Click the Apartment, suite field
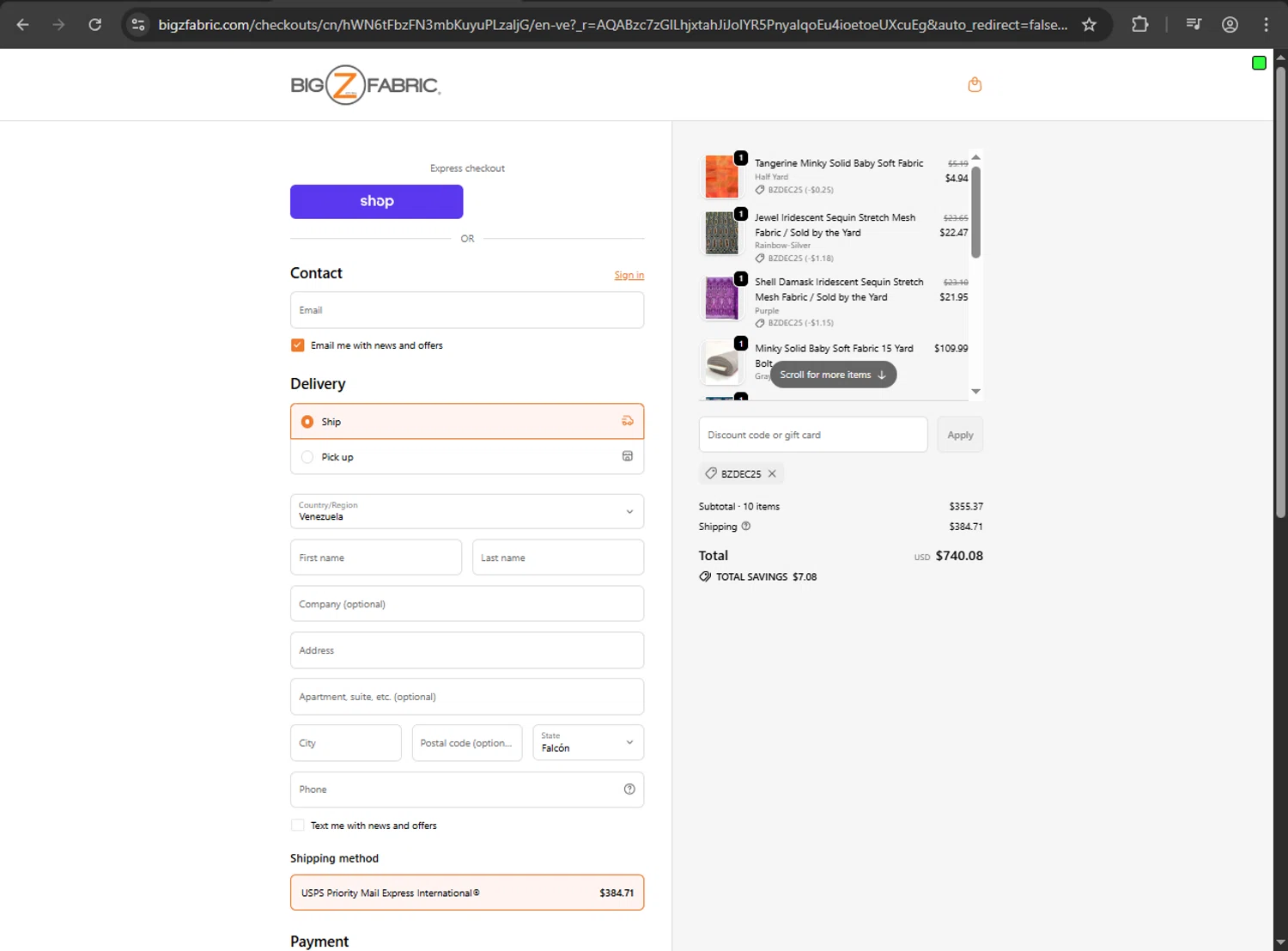Screen dimensions: 1288x951 coord(467,697)
